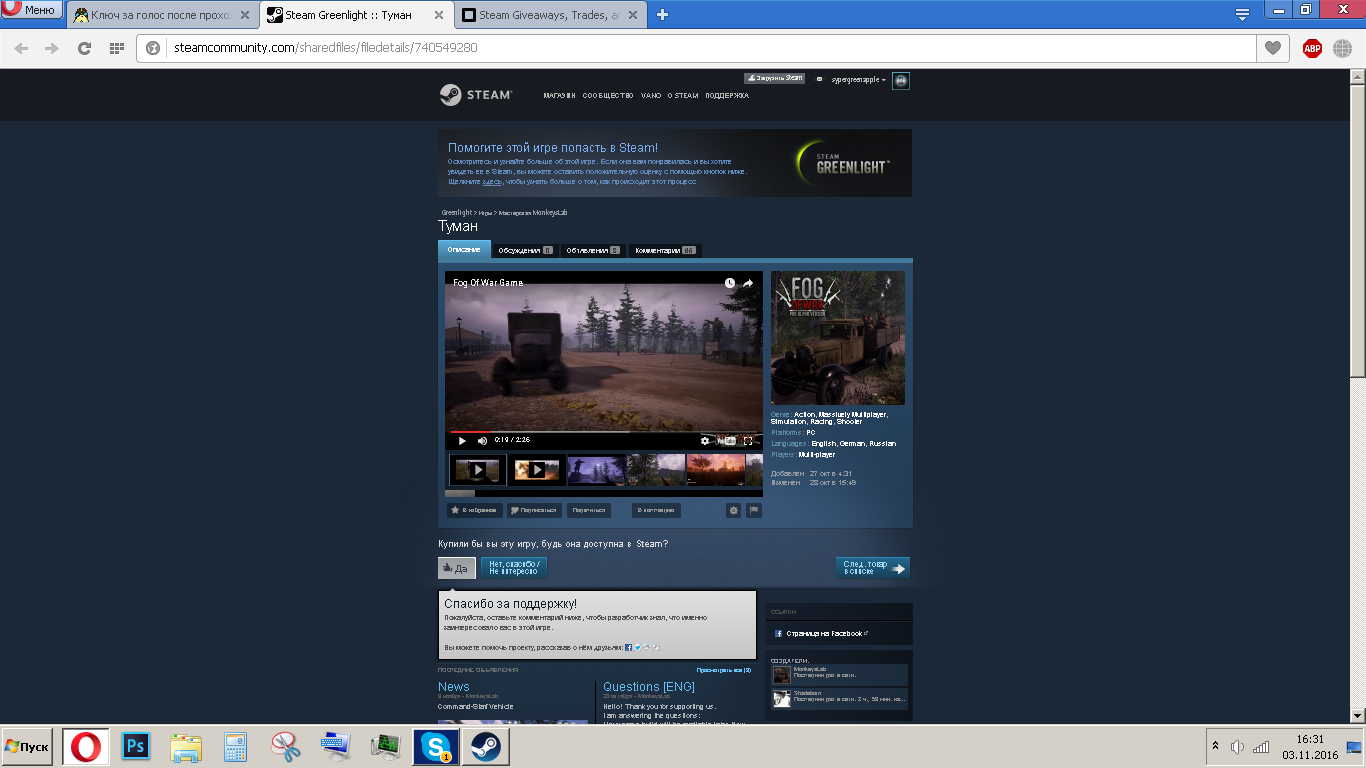This screenshot has width=1366, height=768.
Task: Click the Загрузить Steam install button
Action: (x=774, y=77)
